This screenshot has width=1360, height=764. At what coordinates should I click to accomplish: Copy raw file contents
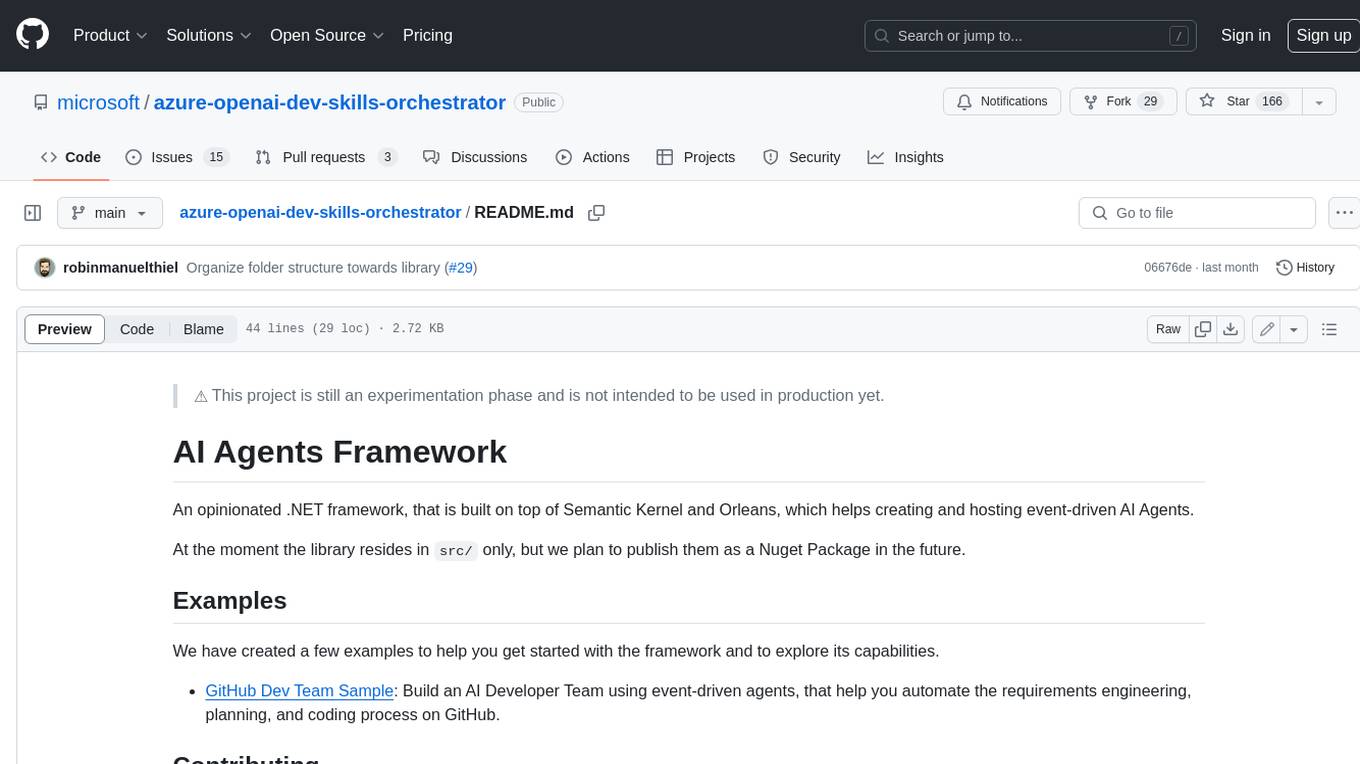point(1203,329)
